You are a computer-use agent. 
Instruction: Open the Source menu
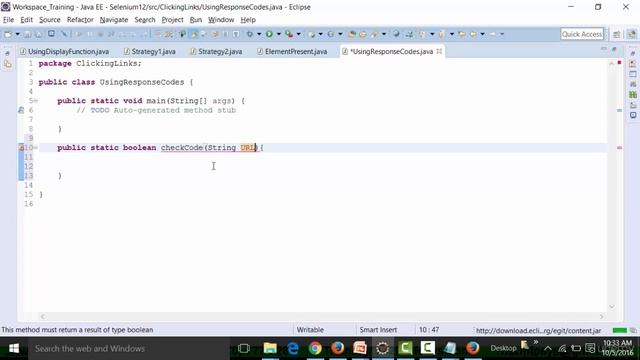click(49, 20)
